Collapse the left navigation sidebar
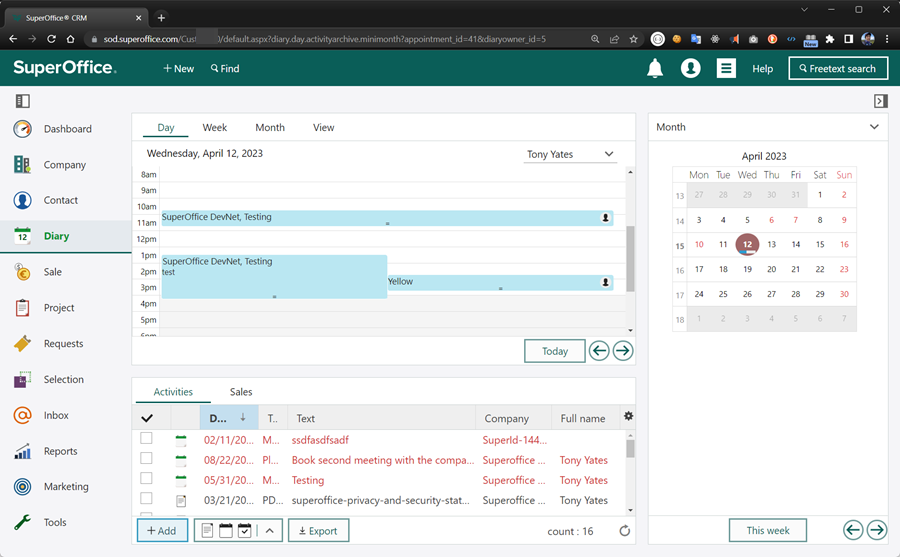The height and width of the screenshot is (557, 900). click(x=22, y=101)
